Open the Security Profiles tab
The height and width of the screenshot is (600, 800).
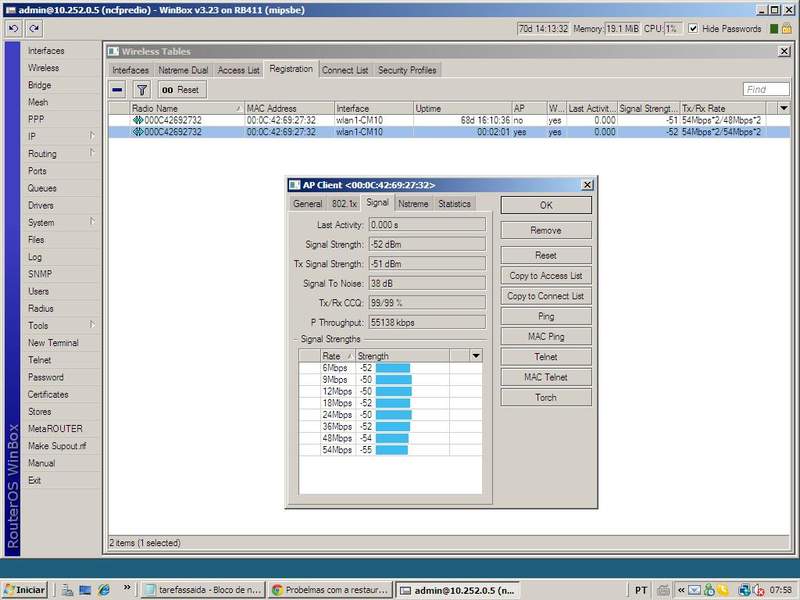point(407,70)
